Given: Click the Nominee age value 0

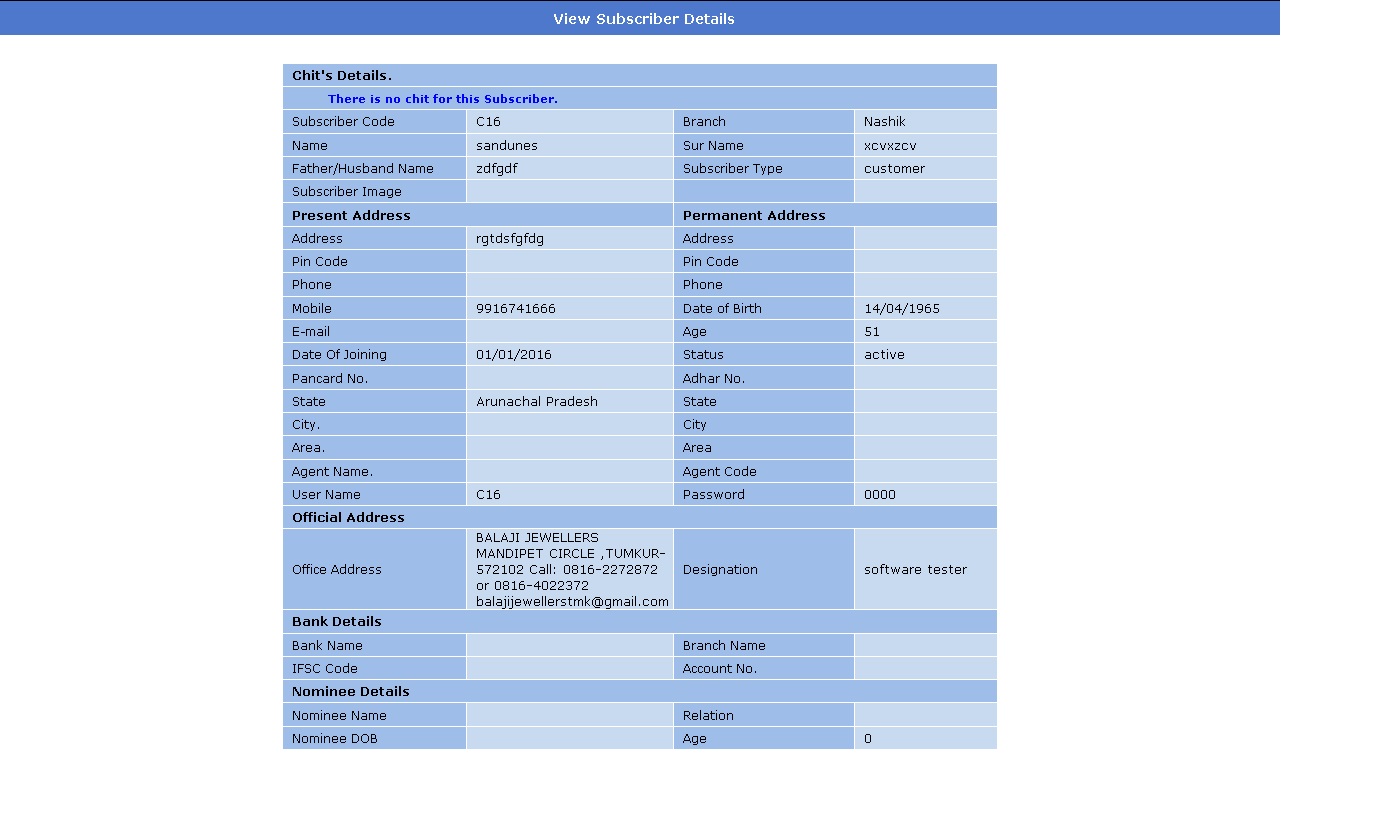Looking at the screenshot, I should (x=868, y=739).
